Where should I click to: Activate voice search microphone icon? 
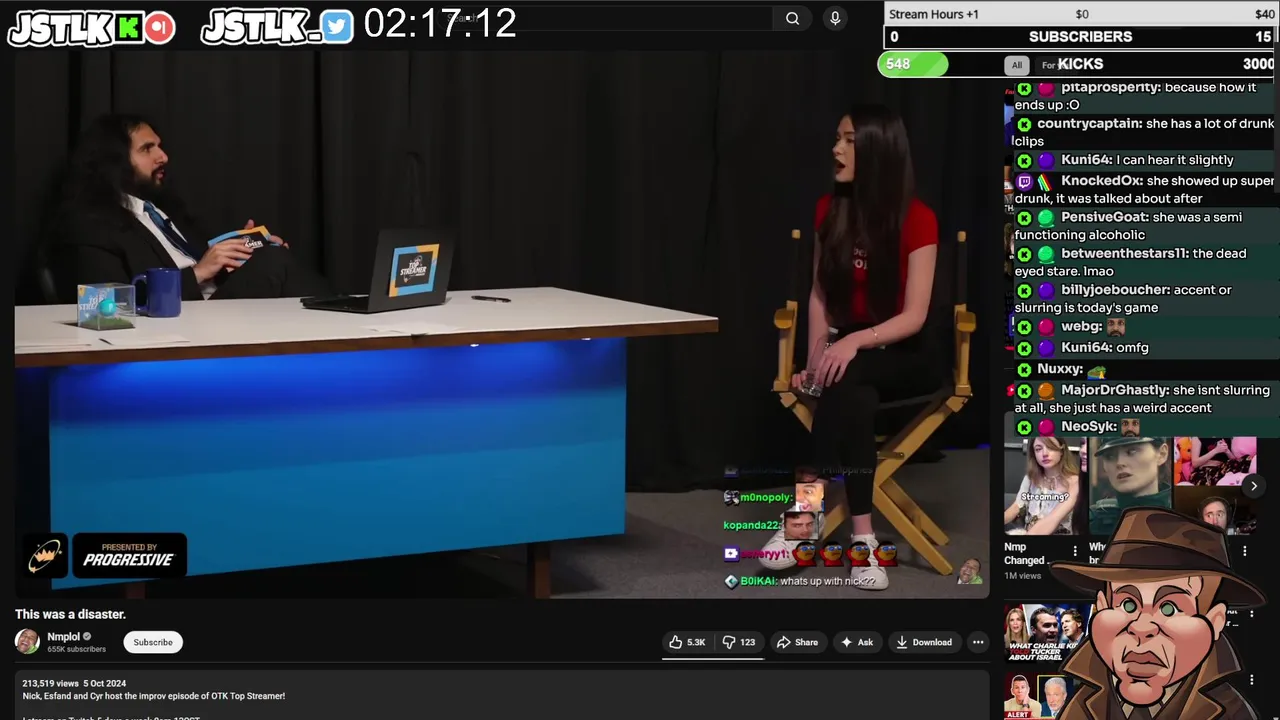835,18
